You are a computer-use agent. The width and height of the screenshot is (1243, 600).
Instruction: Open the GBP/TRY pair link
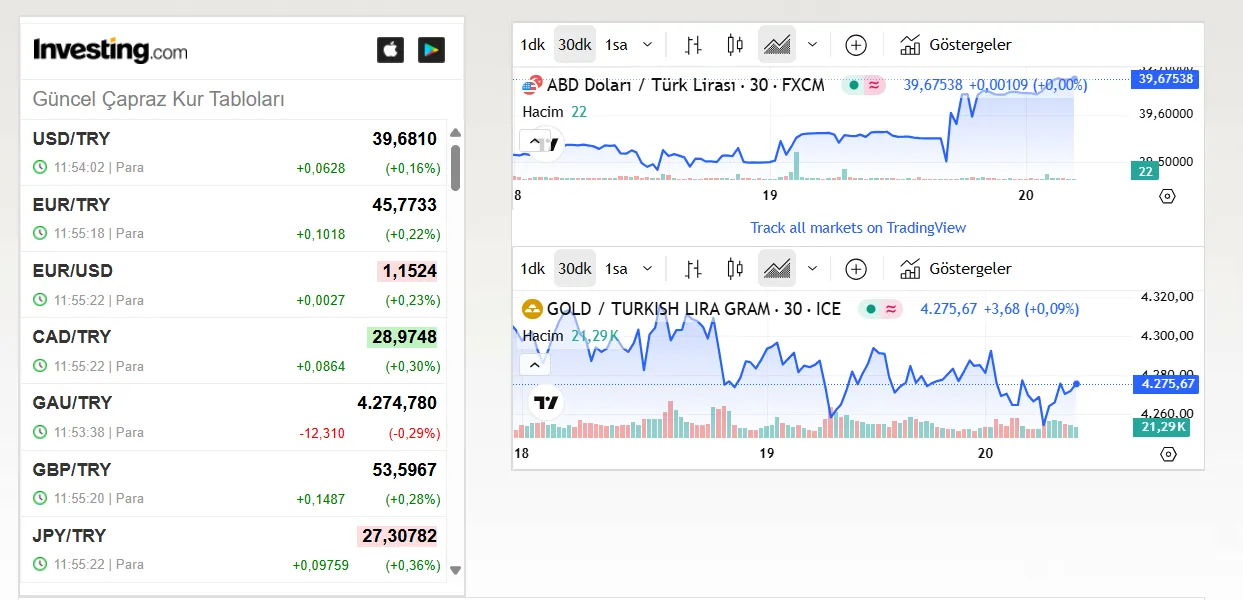pos(71,469)
